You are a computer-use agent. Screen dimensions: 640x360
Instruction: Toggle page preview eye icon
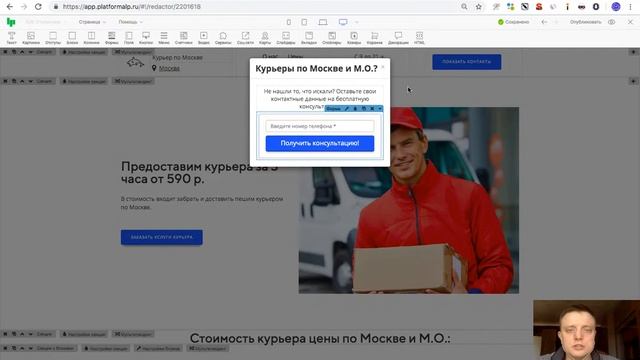[611, 22]
